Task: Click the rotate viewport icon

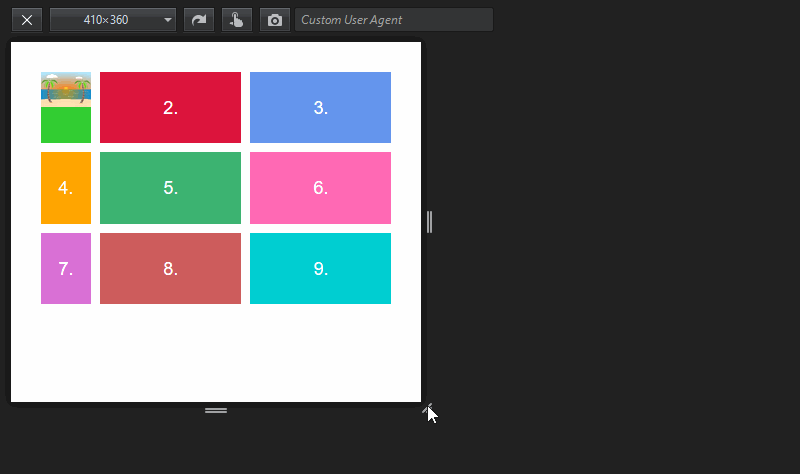Action: (199, 20)
